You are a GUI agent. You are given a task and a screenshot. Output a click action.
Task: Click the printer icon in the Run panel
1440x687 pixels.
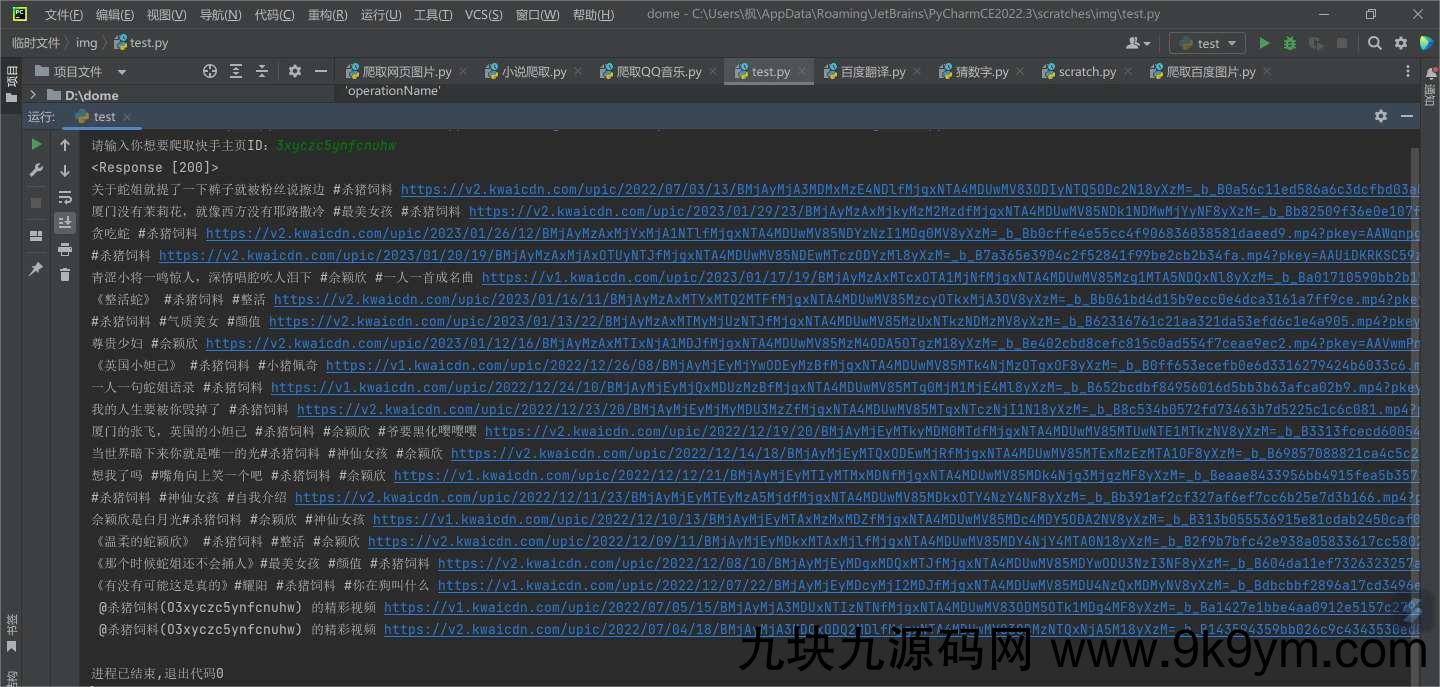point(65,249)
